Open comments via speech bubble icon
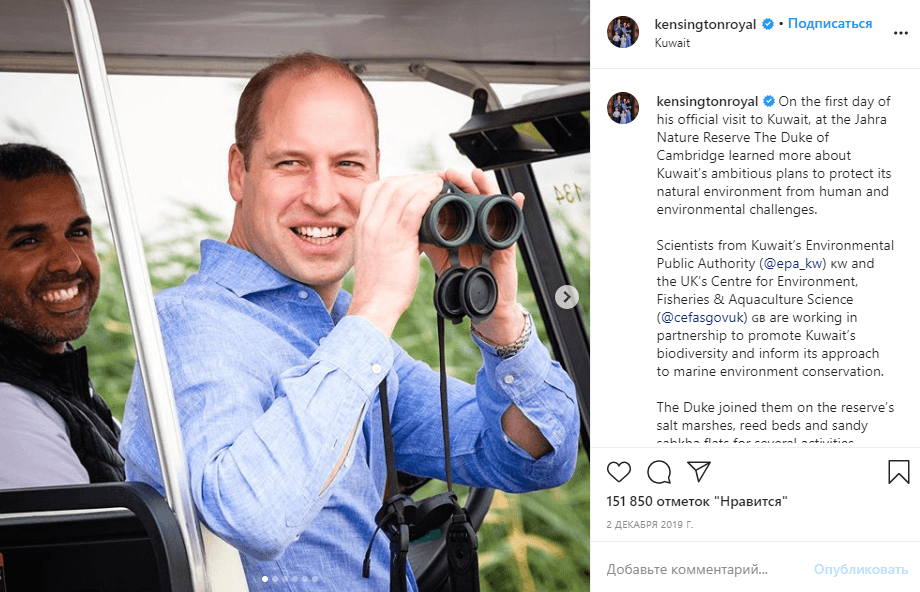The image size is (920, 592). (x=659, y=472)
